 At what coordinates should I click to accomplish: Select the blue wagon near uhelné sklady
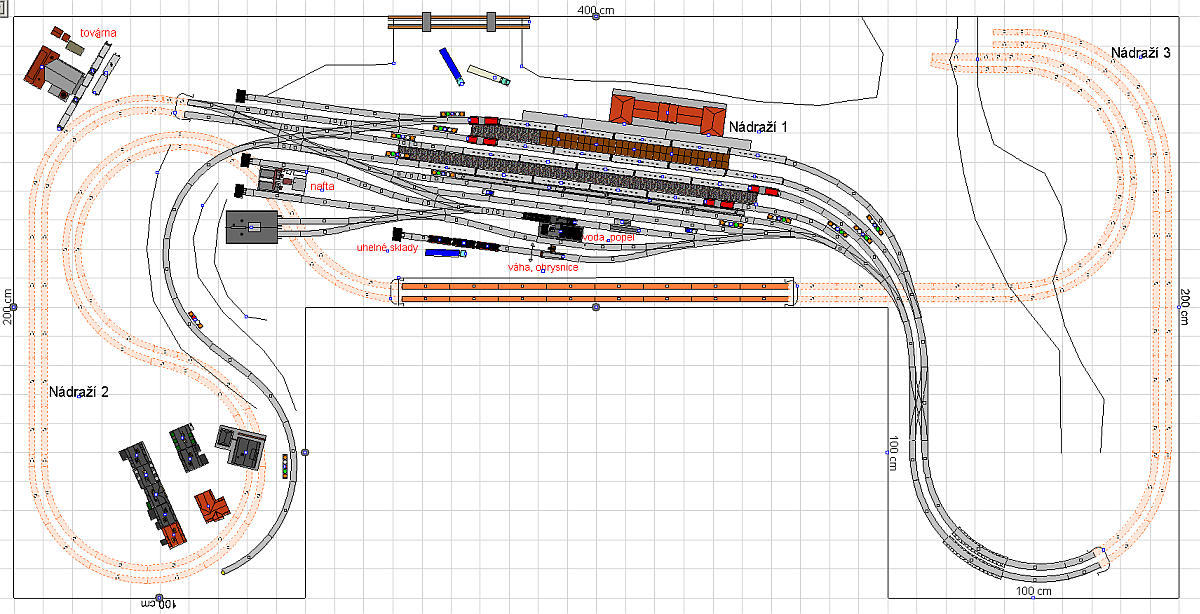(445, 253)
